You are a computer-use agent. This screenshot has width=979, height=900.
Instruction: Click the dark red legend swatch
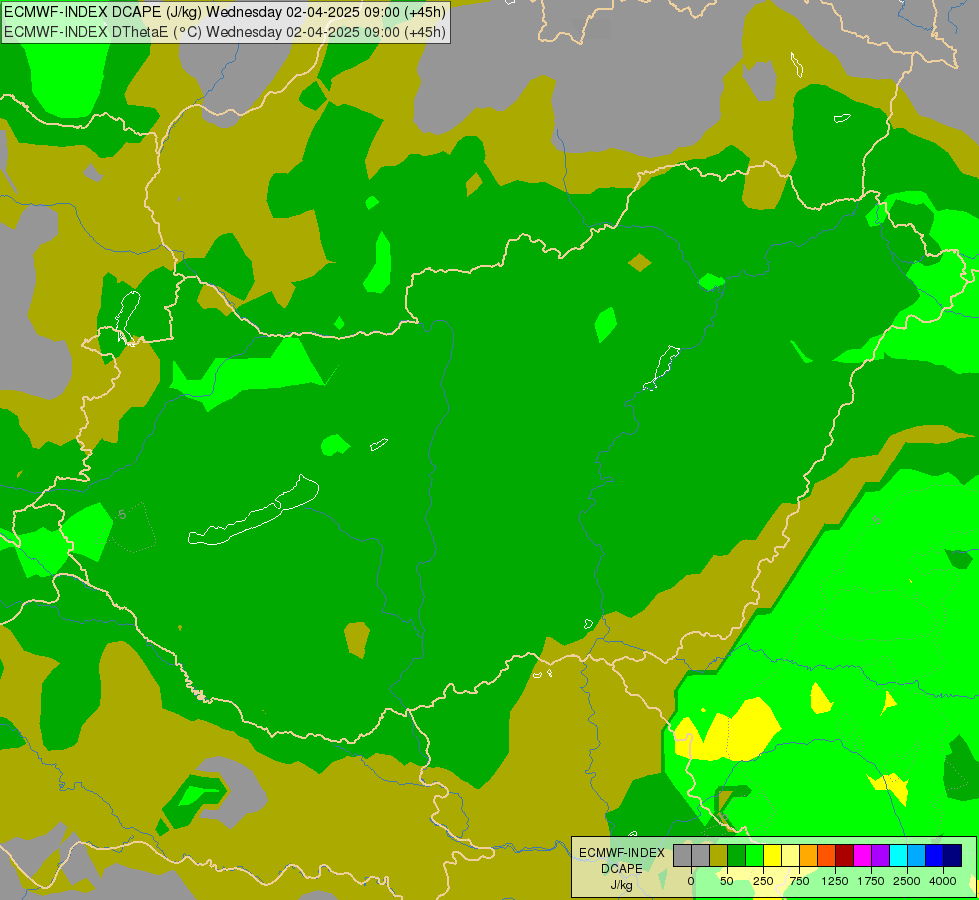(x=845, y=856)
